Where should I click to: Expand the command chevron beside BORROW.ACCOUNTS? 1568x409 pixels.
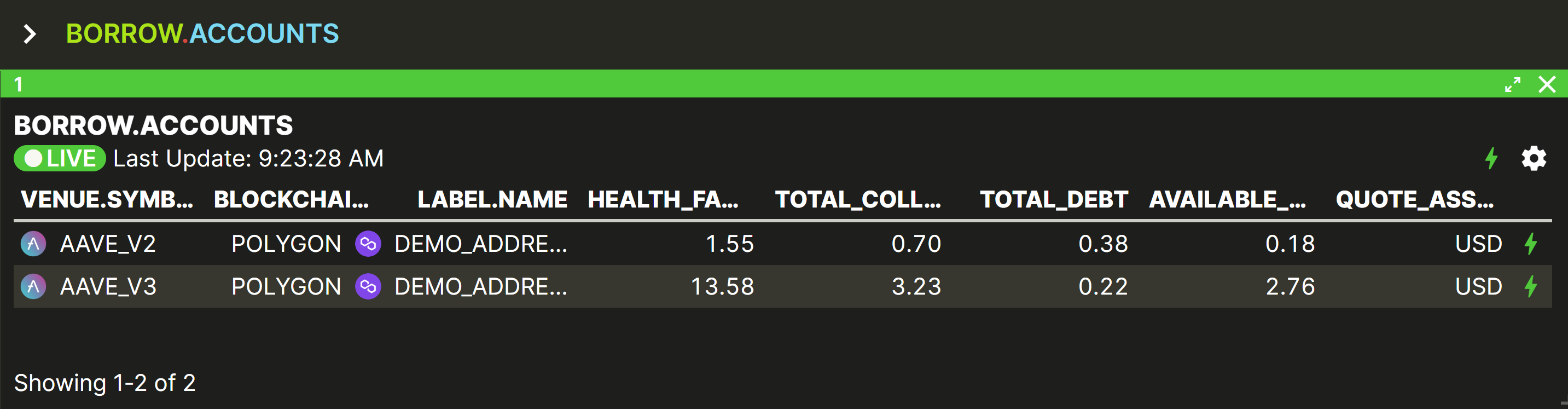tap(29, 33)
